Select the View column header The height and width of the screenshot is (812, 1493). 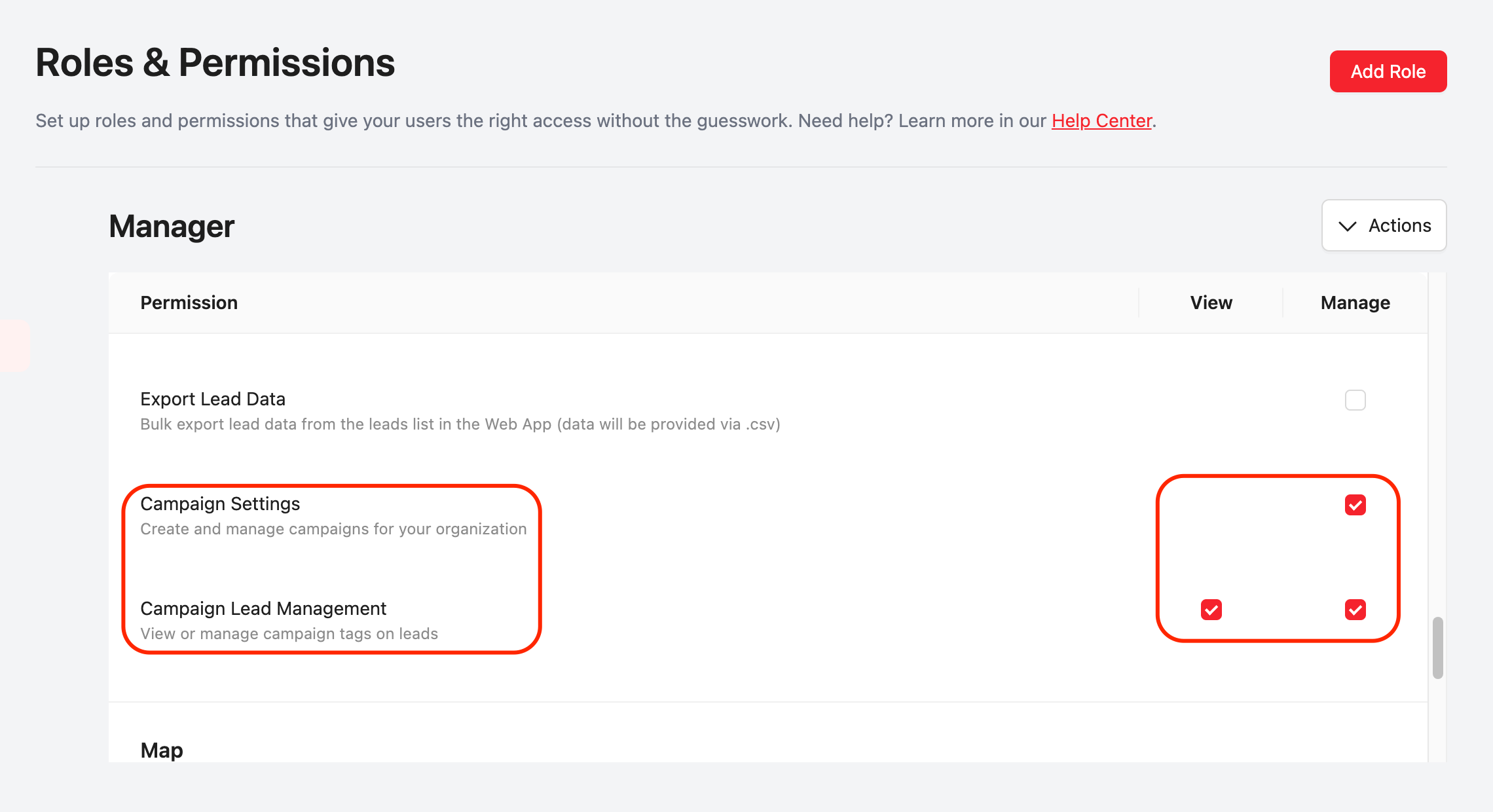1211,303
